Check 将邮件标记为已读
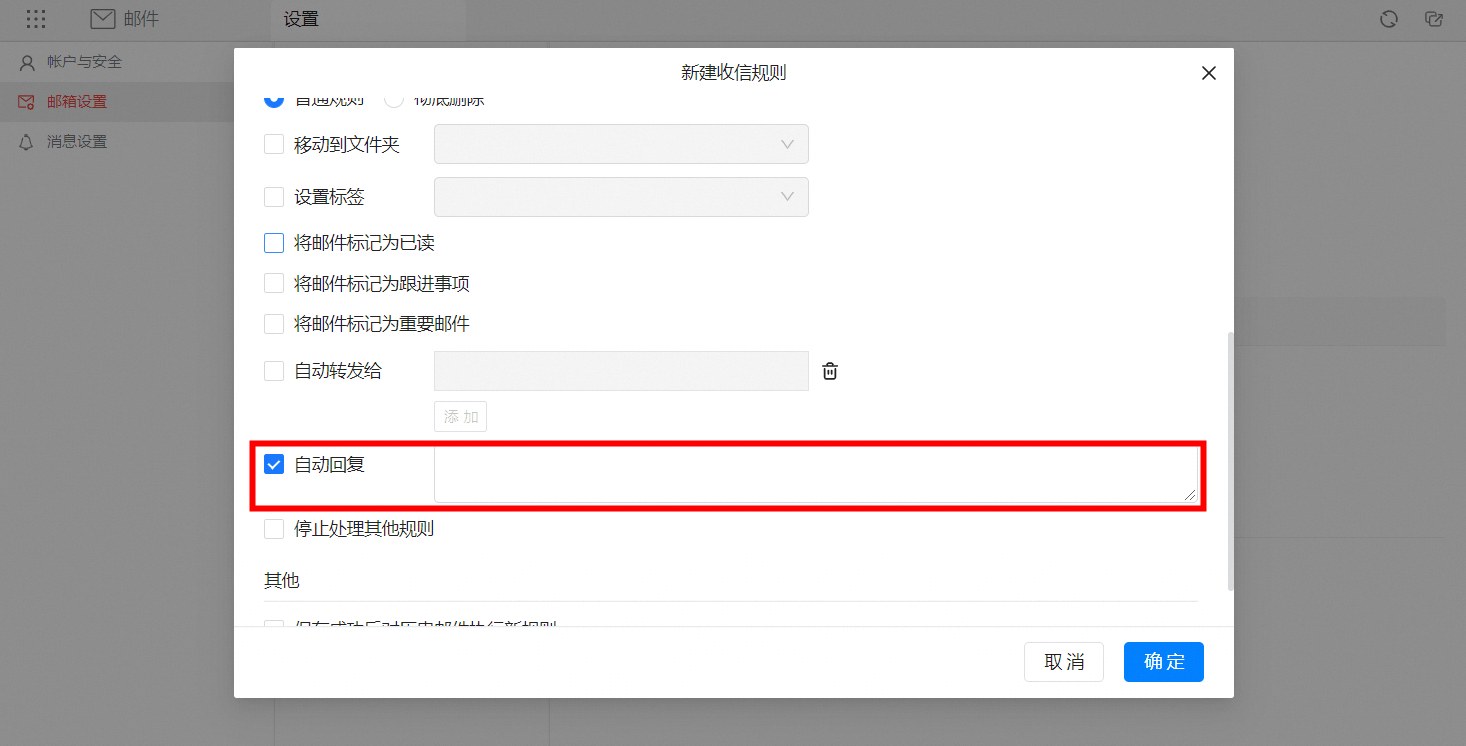Screen dimensions: 1466x746 point(274,243)
